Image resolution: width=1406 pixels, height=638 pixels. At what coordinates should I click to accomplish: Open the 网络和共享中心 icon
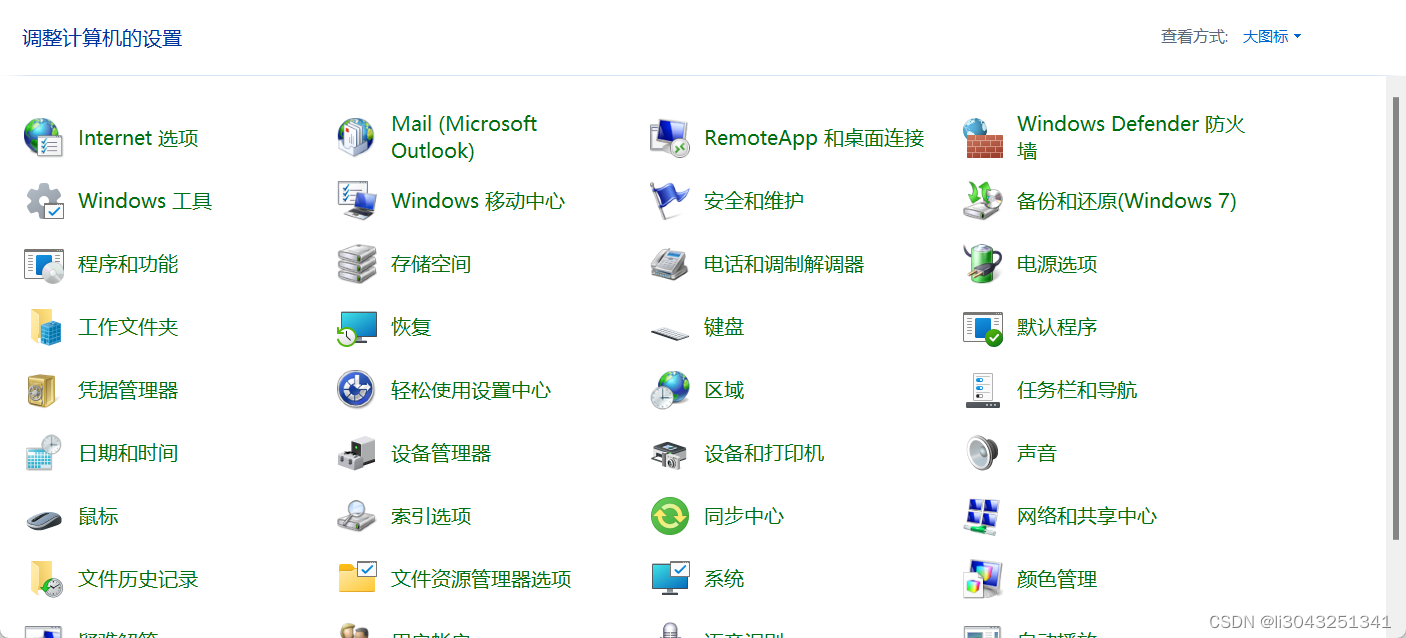[x=982, y=516]
